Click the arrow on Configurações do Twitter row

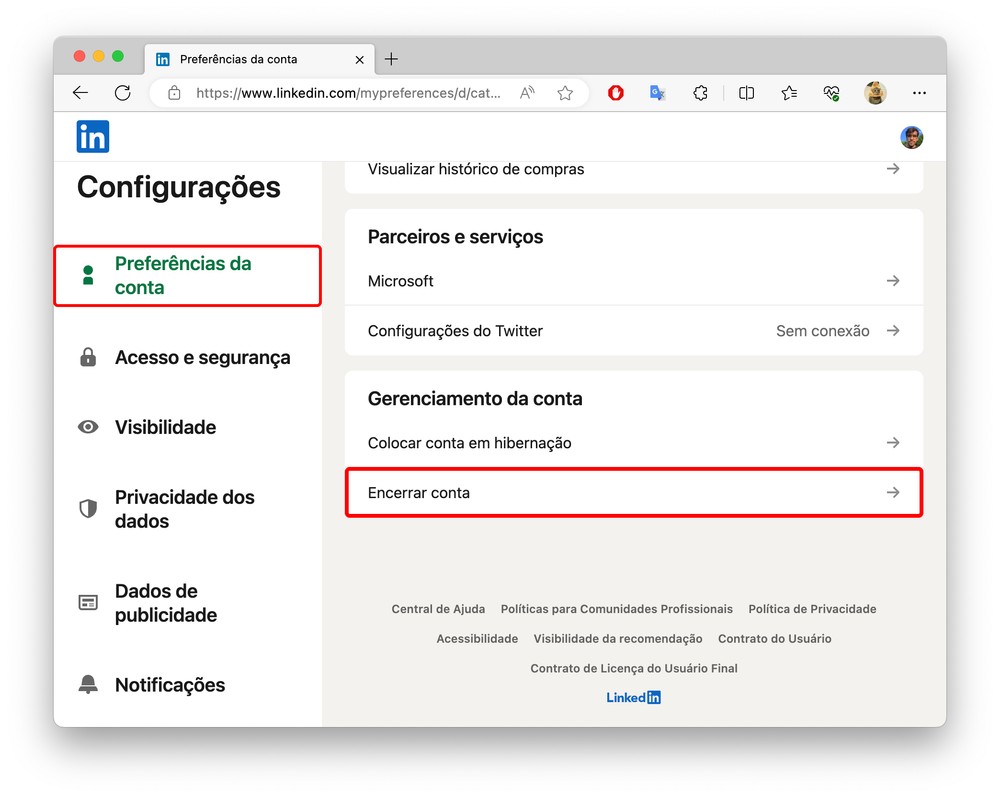pos(893,330)
